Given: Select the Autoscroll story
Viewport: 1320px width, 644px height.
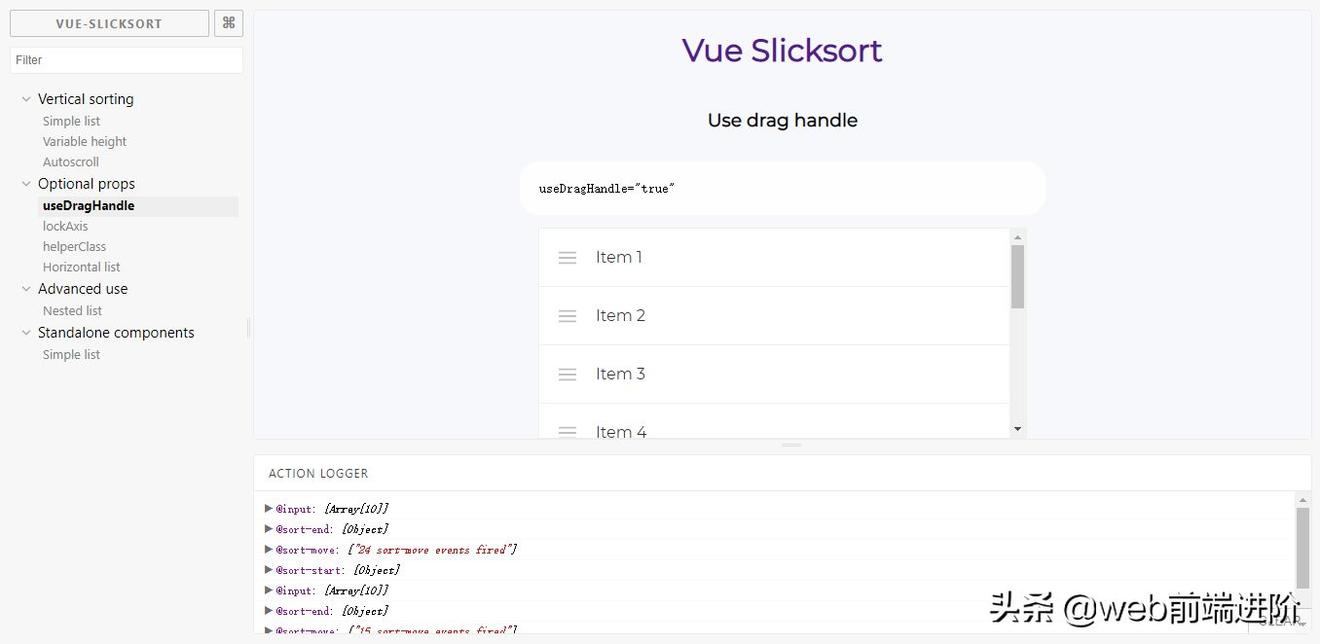Looking at the screenshot, I should click(70, 161).
